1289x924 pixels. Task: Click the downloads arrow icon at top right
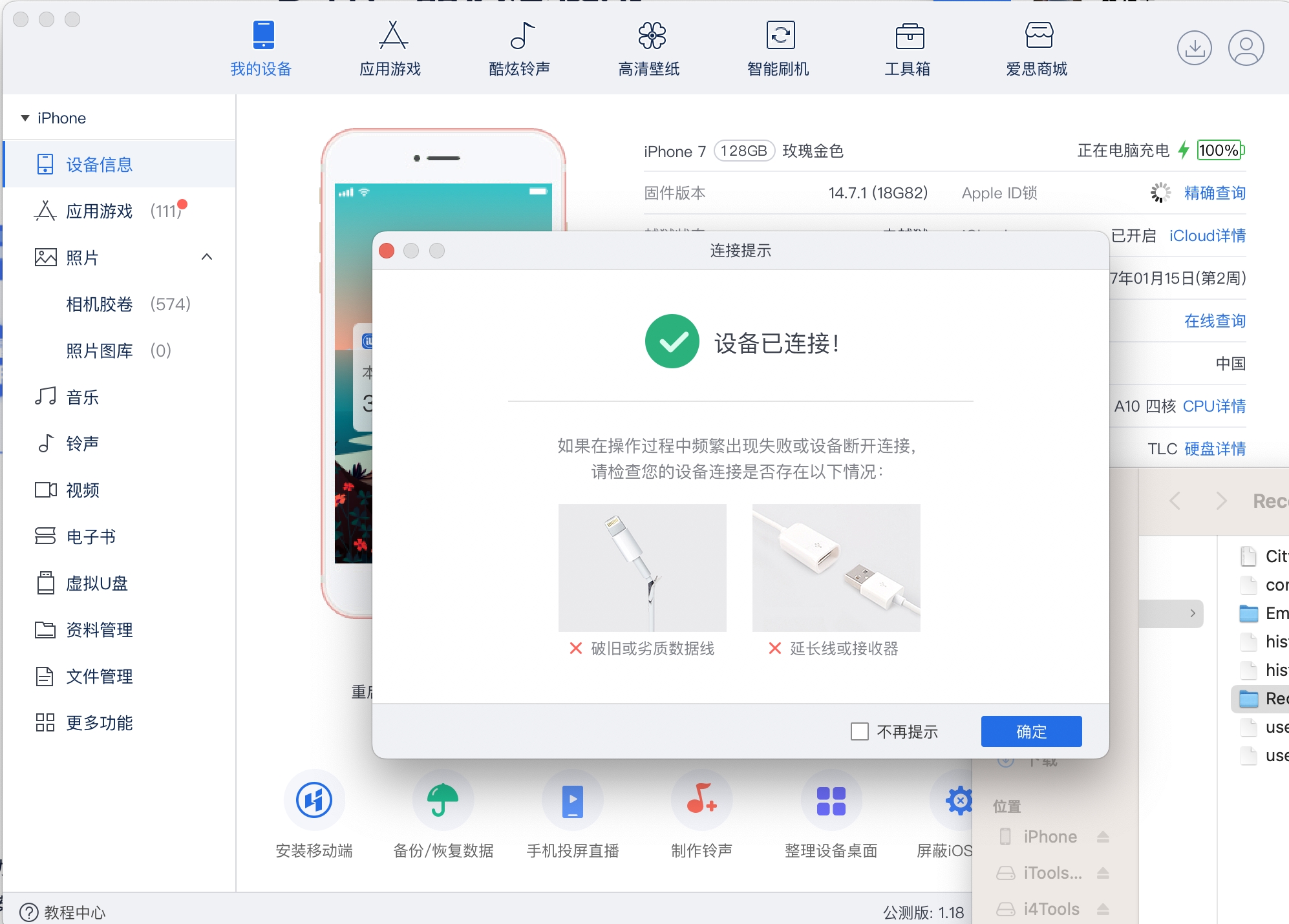pos(1193,48)
